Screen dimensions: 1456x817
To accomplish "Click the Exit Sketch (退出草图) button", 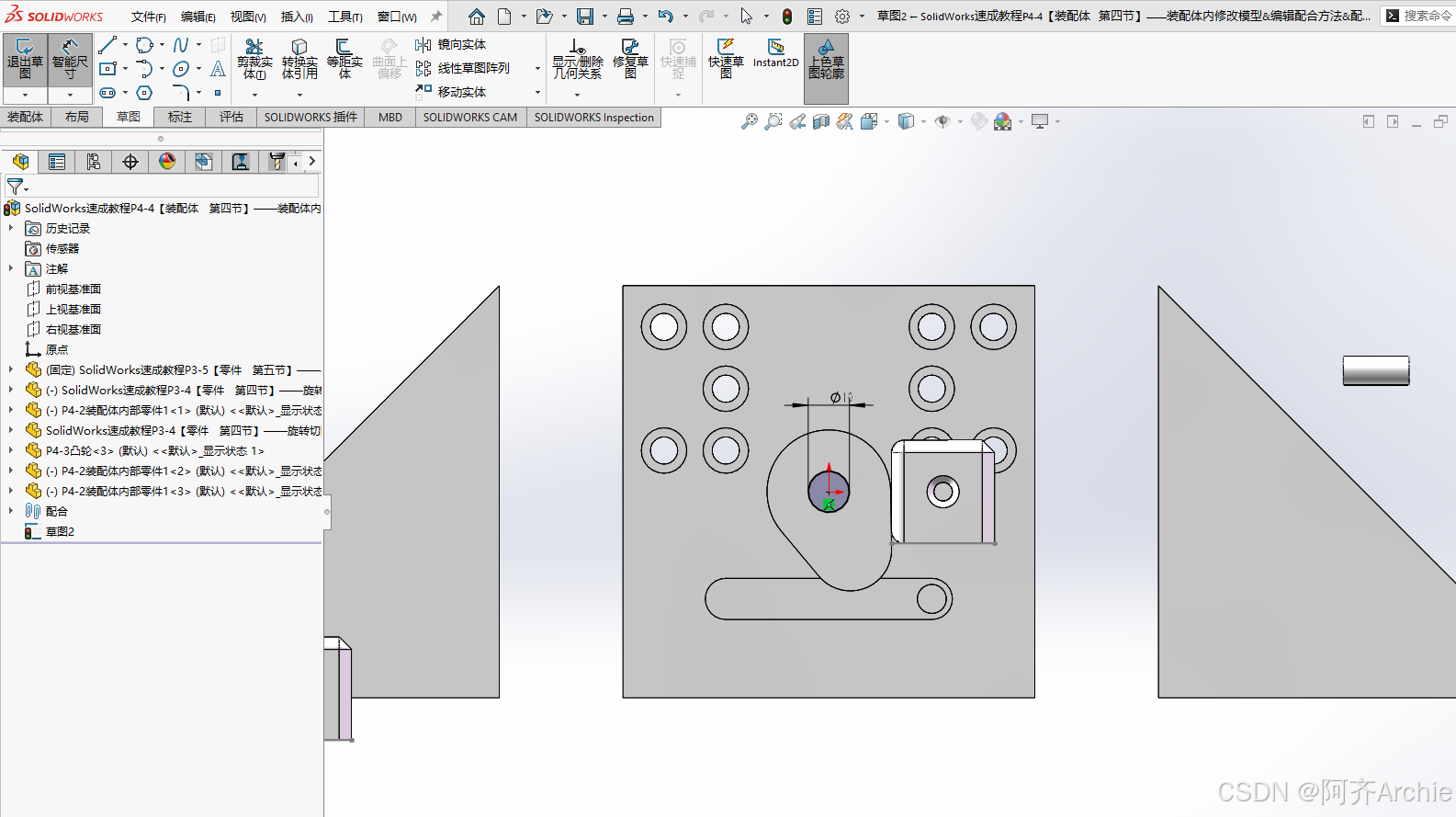I will 25,59.
